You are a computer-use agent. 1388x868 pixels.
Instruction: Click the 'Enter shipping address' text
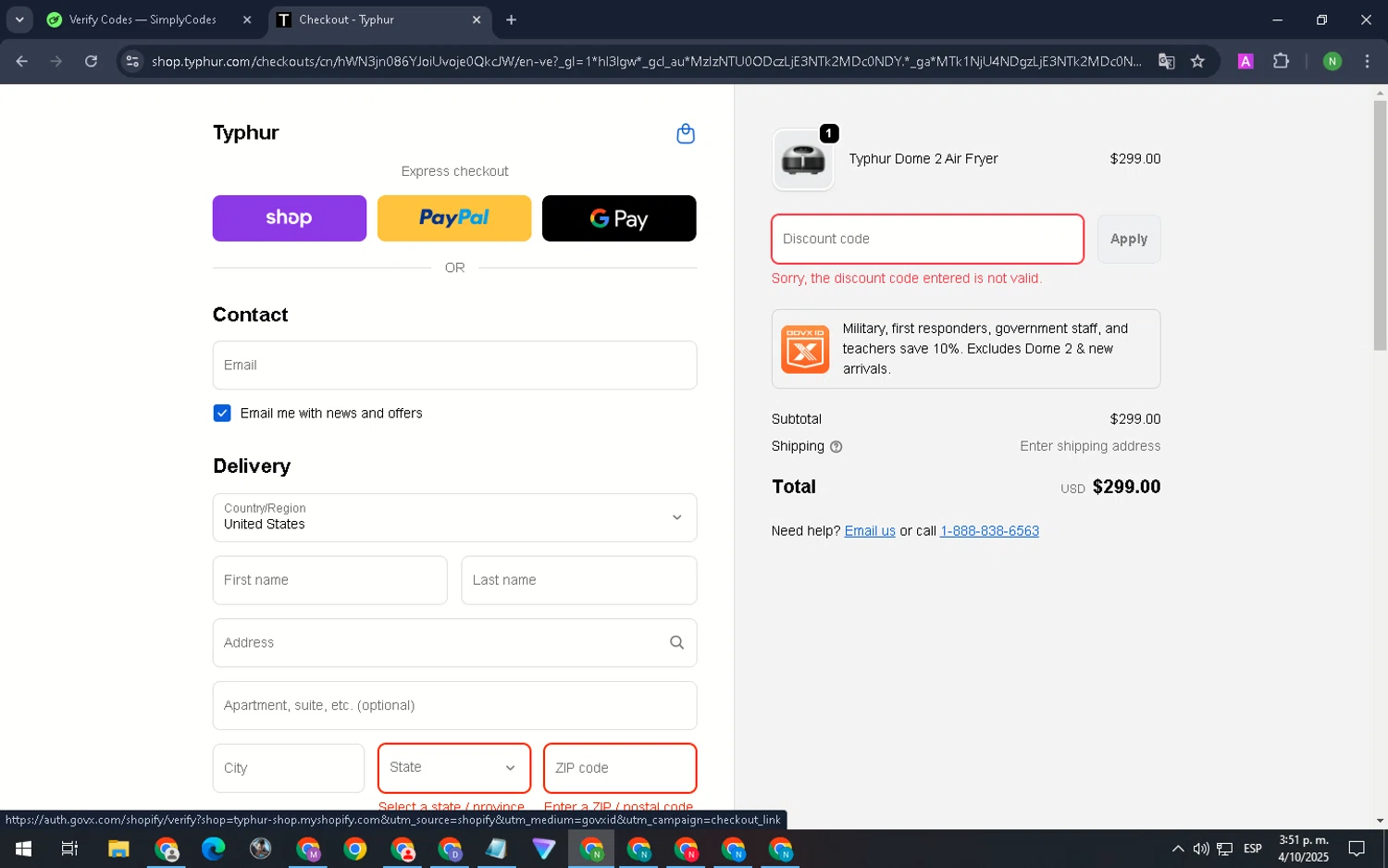(x=1090, y=446)
